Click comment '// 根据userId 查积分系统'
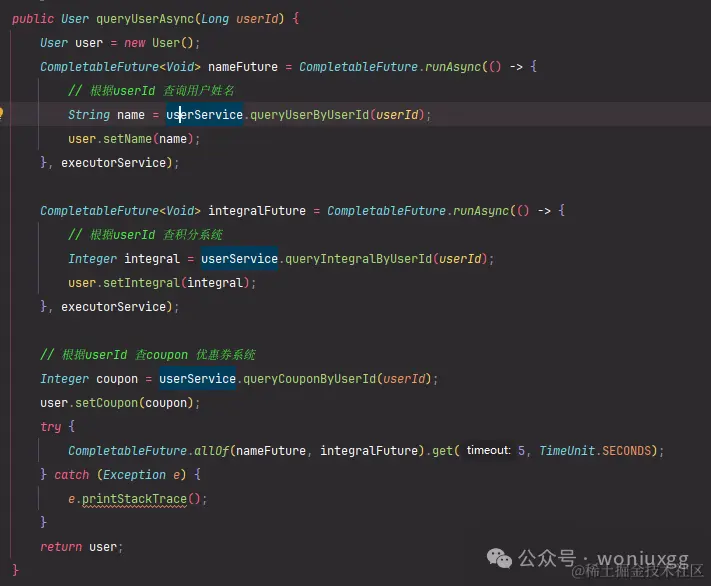This screenshot has height=586, width=711. 145,234
